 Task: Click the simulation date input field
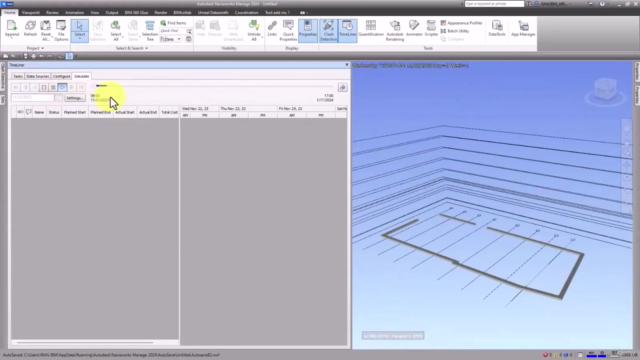[x=33, y=98]
